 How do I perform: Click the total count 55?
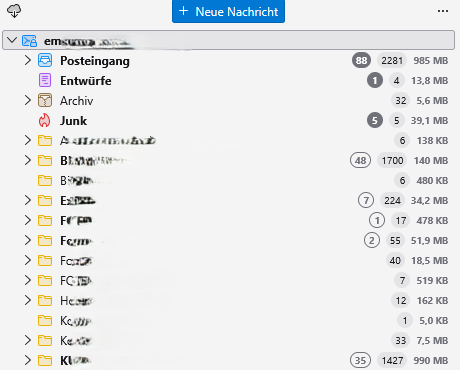(x=395, y=240)
